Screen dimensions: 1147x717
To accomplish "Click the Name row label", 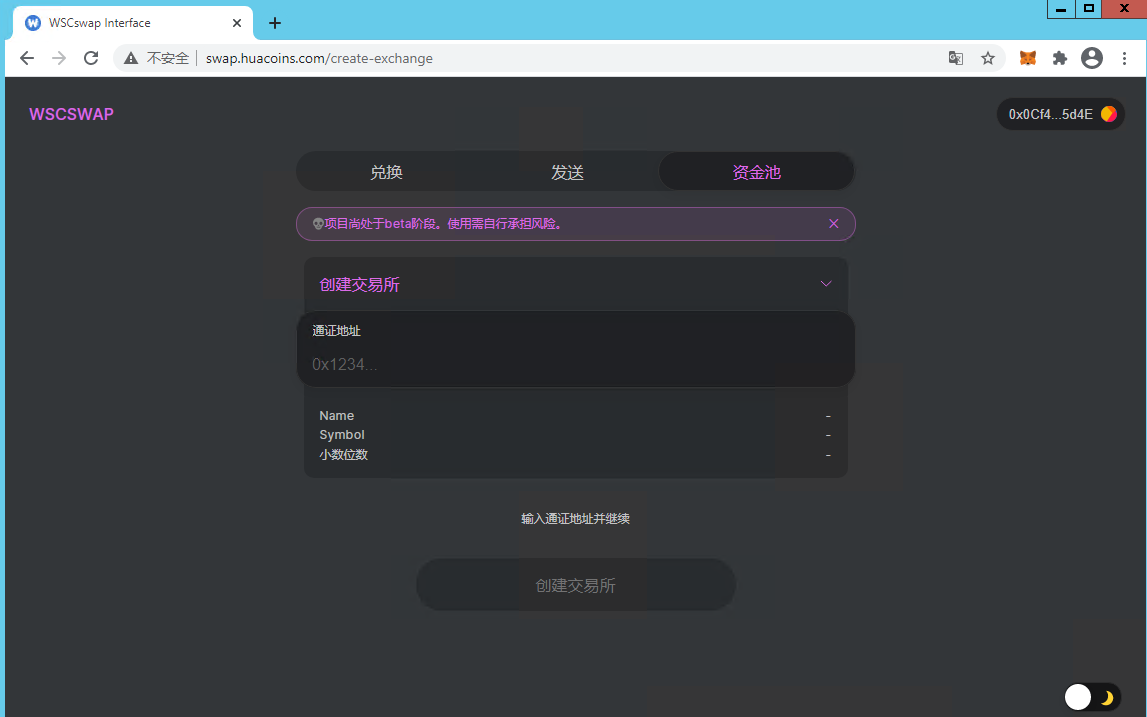I will (x=336, y=416).
